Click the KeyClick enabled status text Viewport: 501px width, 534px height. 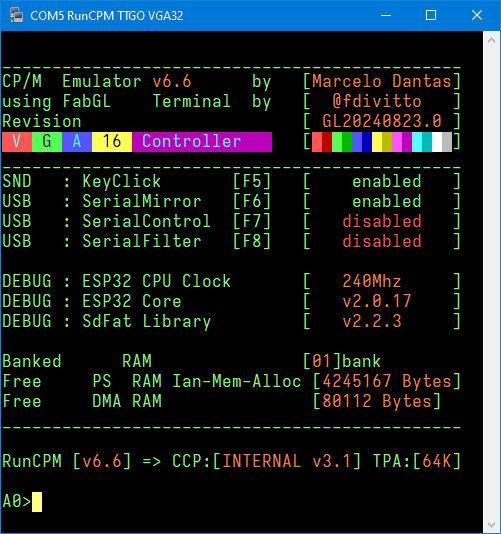pos(387,182)
